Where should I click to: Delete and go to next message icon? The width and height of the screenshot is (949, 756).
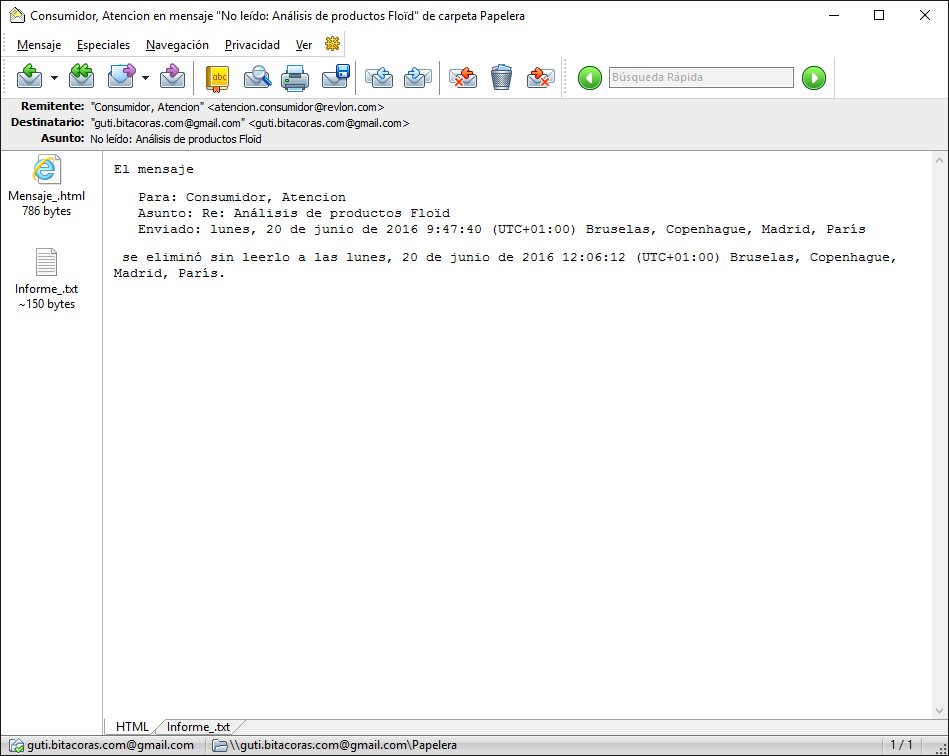[x=540, y=77]
